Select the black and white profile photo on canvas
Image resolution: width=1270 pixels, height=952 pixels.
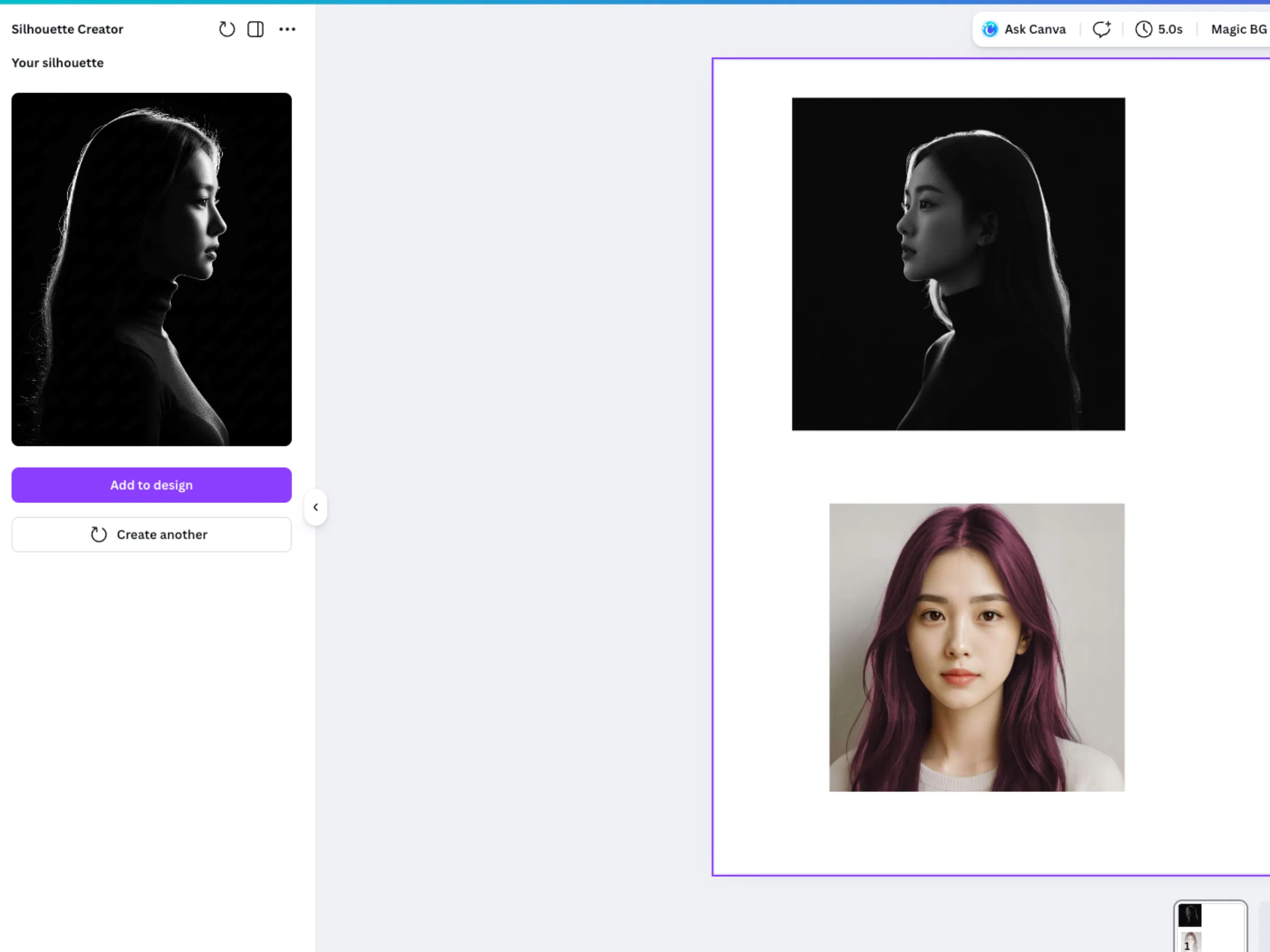958,264
